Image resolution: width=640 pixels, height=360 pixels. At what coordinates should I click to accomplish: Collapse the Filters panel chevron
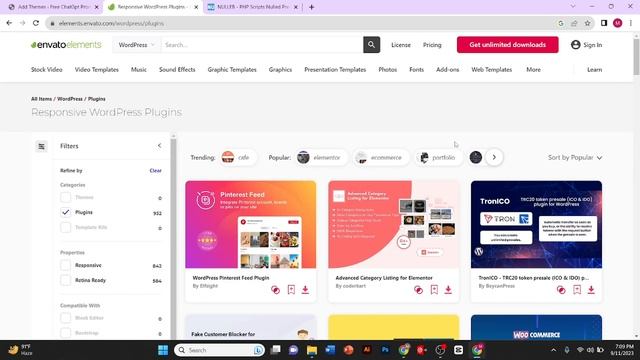point(159,146)
